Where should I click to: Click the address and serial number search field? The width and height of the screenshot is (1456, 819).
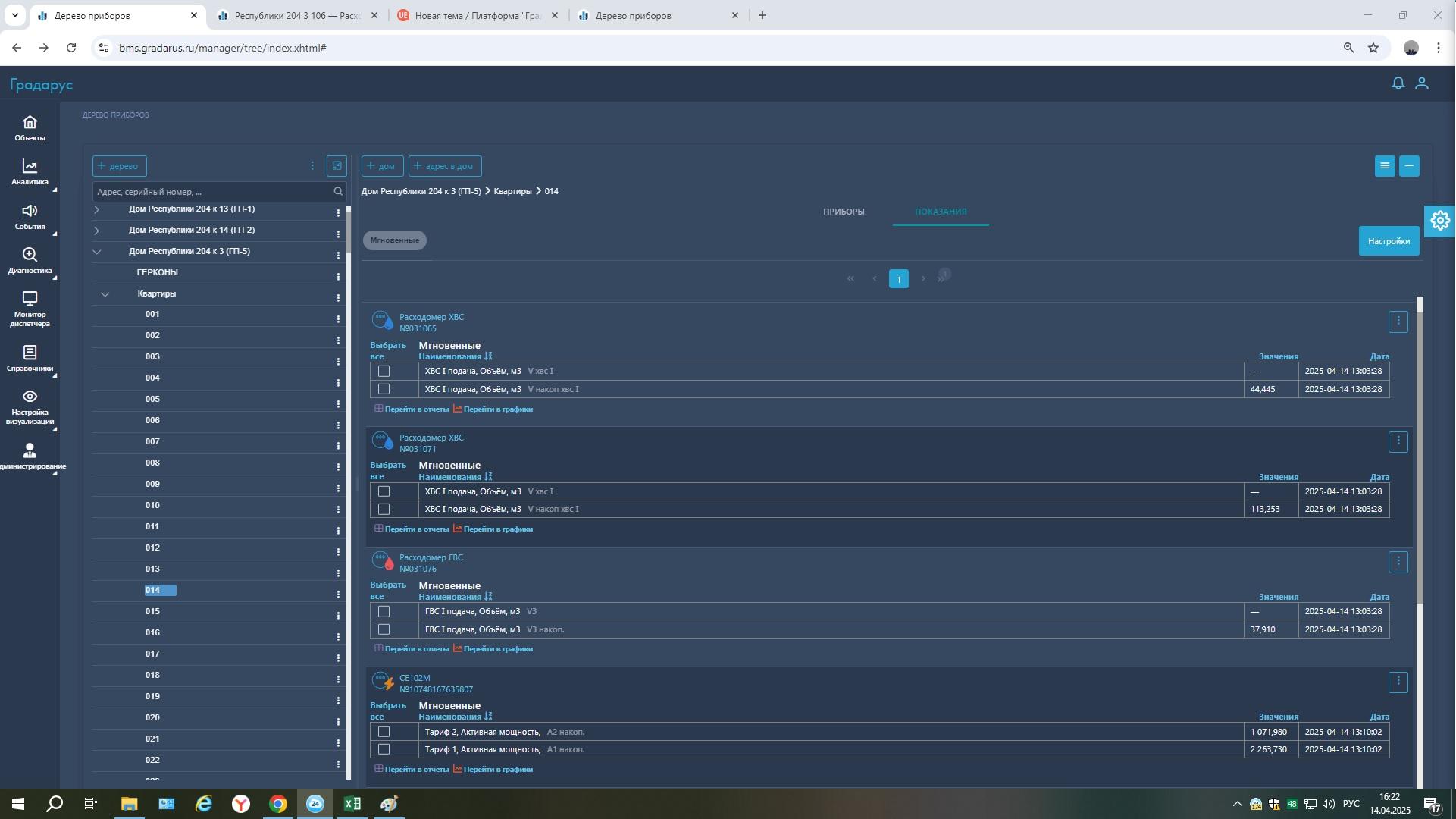(x=212, y=192)
